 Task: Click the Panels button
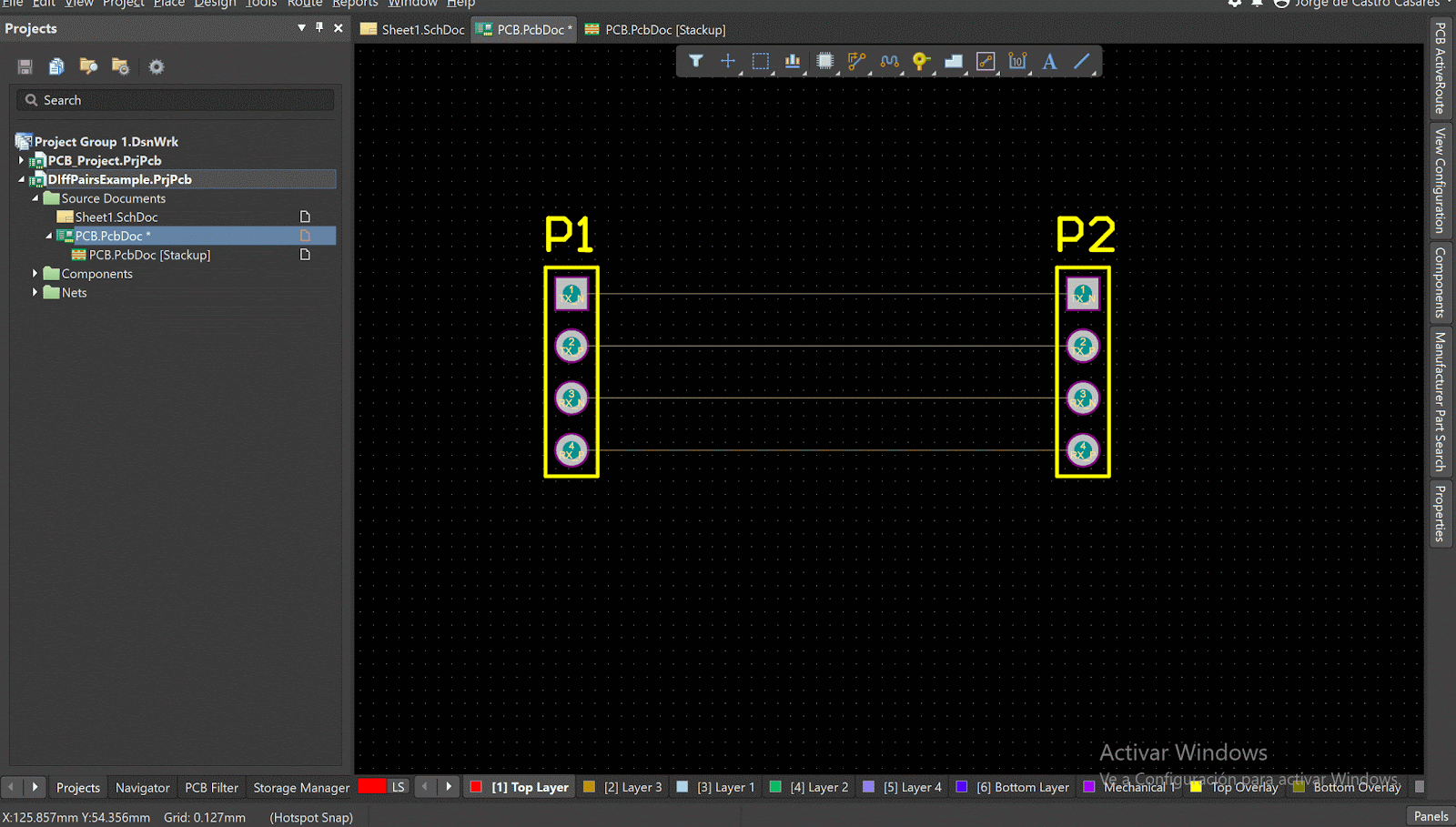pyautogui.click(x=1431, y=816)
